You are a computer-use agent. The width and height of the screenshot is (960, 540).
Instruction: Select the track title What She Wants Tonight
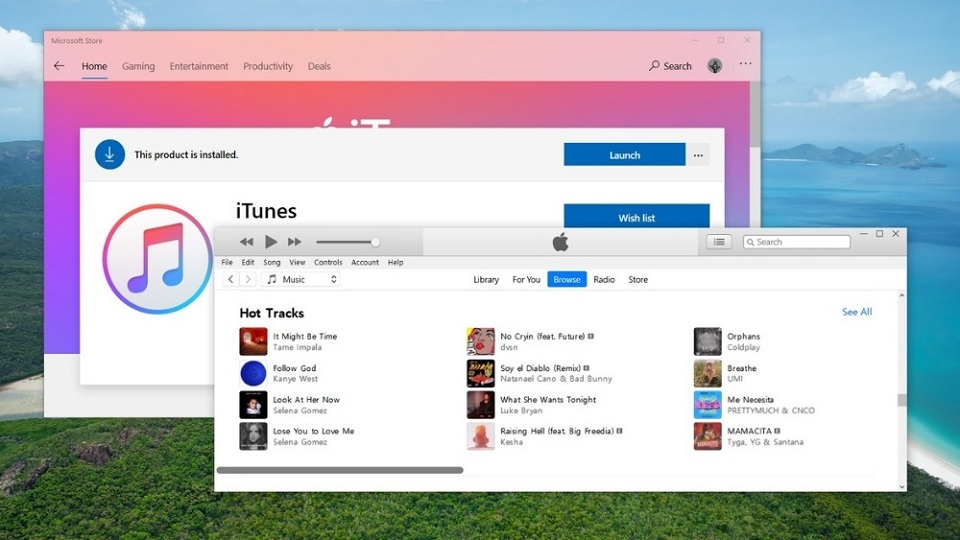coord(548,399)
